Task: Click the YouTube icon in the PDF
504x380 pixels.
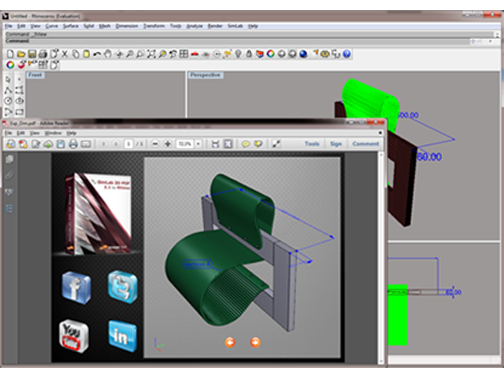Action: point(74,336)
